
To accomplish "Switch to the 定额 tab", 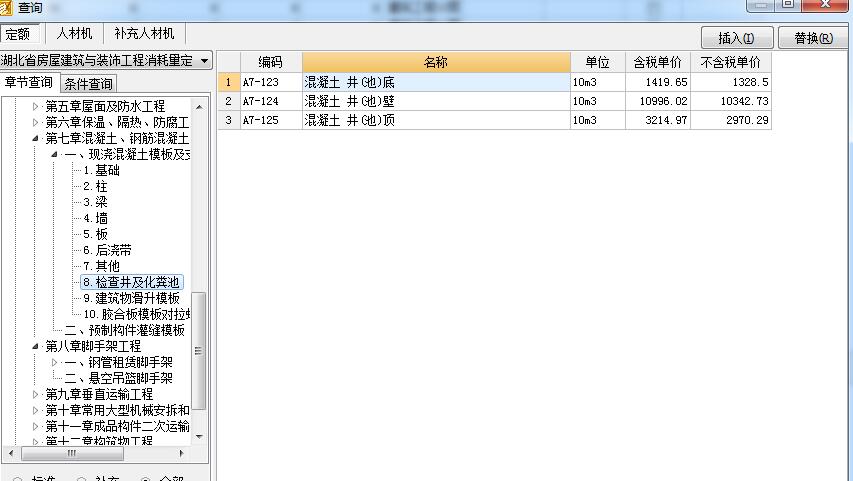I will coord(18,34).
